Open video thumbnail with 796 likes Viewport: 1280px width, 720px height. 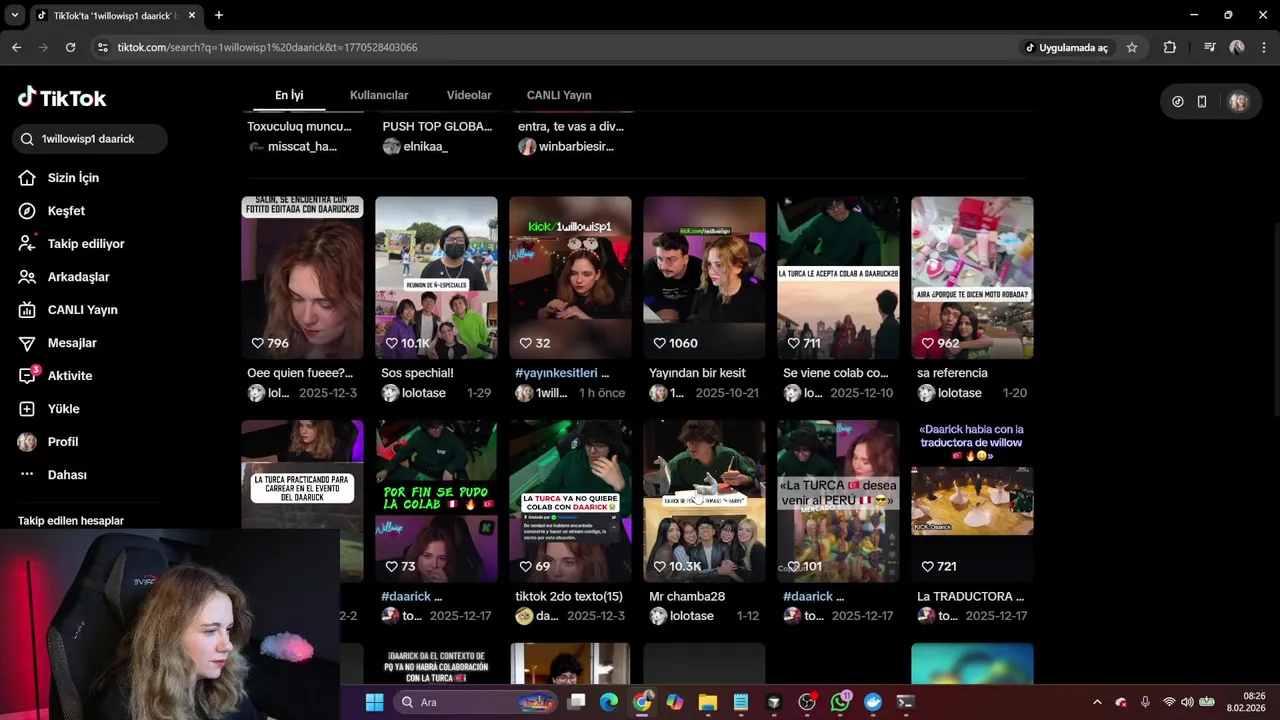tap(302, 277)
